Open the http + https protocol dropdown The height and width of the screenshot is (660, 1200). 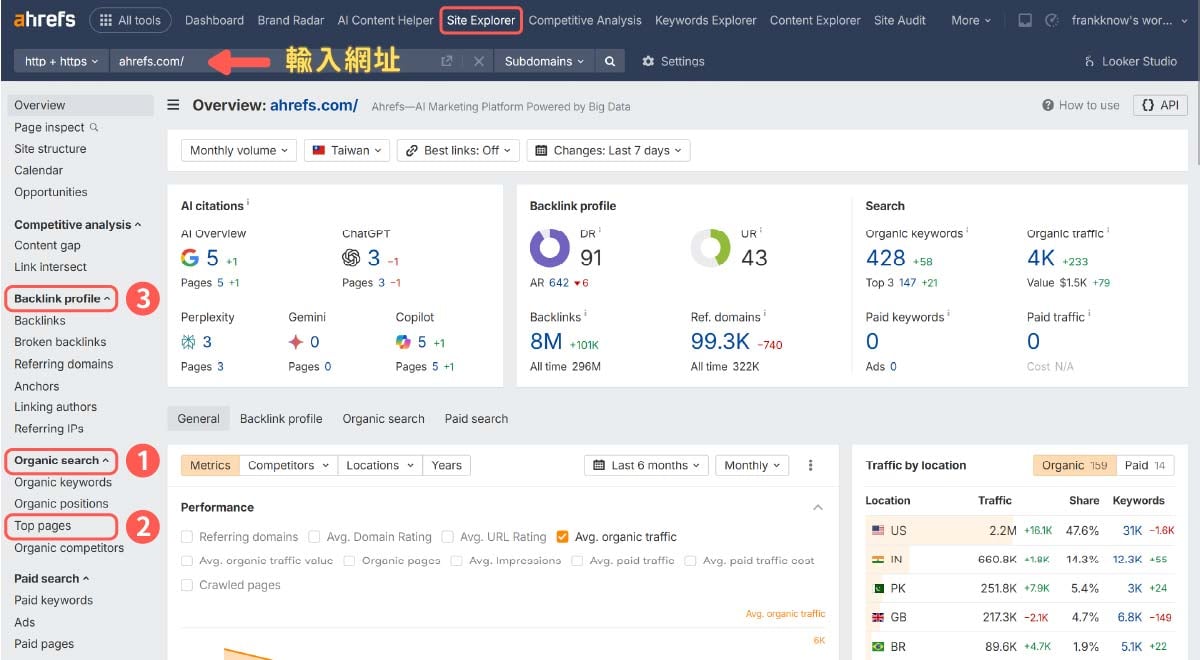(61, 61)
